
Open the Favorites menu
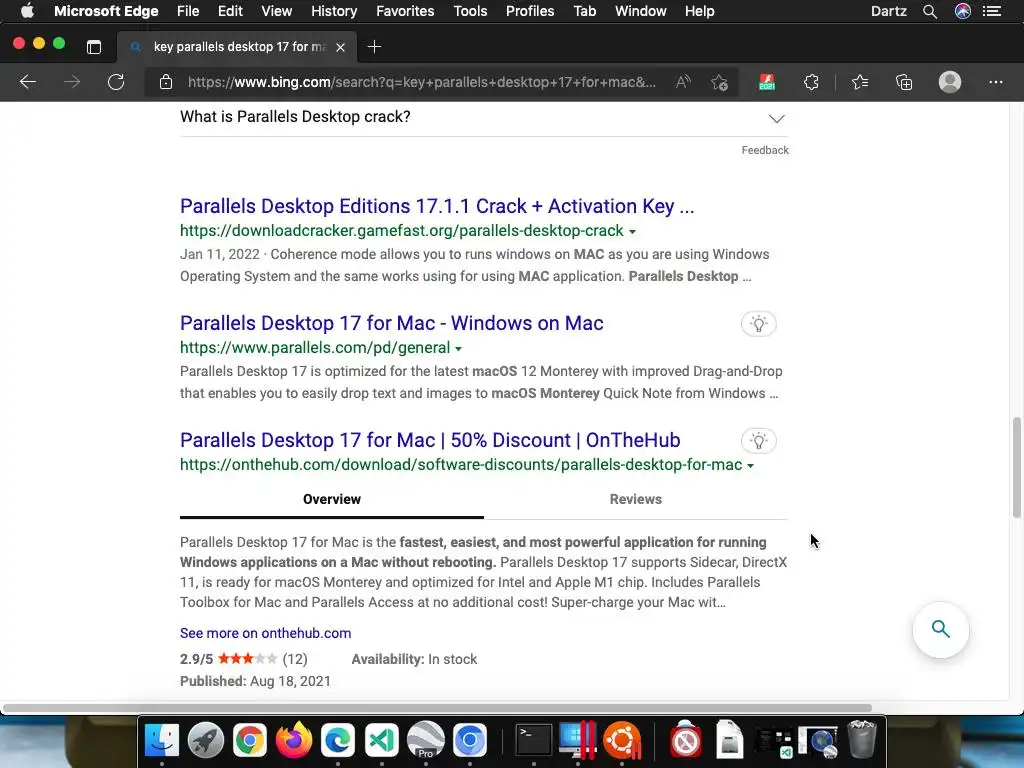(405, 11)
